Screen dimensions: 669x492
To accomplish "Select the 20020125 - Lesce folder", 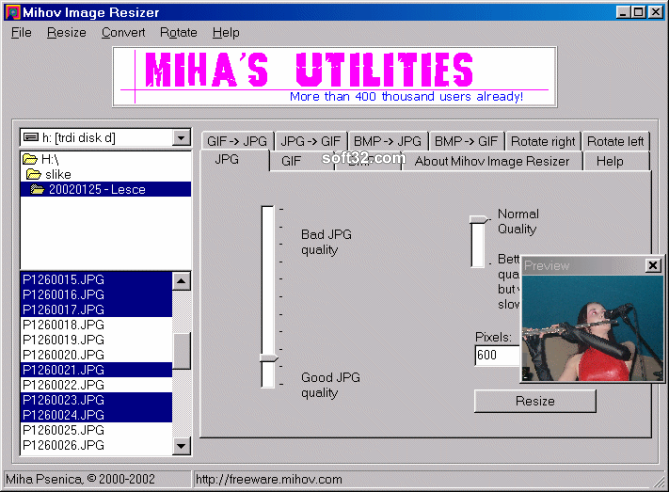I will click(106, 189).
